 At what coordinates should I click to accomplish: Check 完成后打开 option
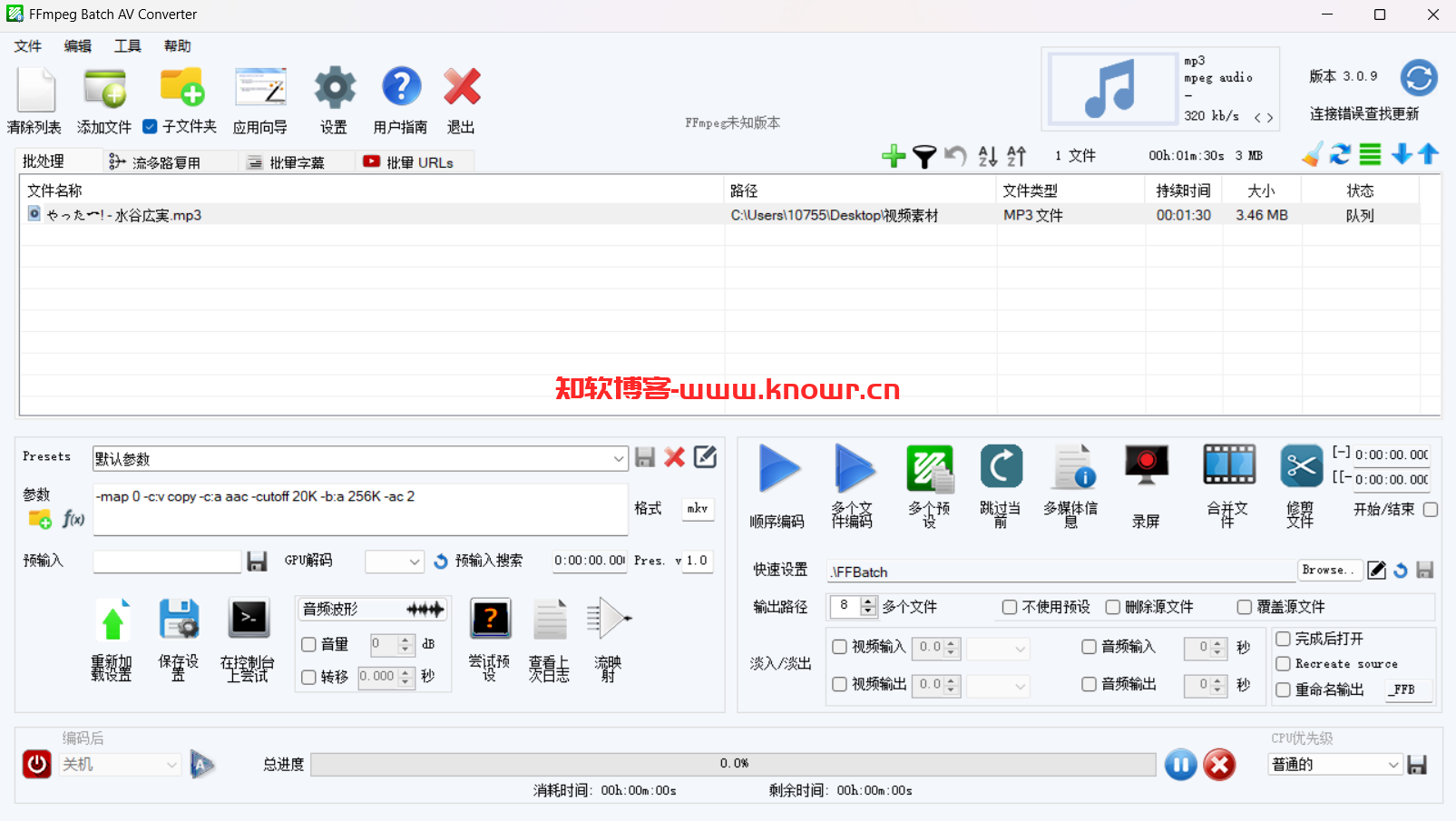tap(1284, 639)
